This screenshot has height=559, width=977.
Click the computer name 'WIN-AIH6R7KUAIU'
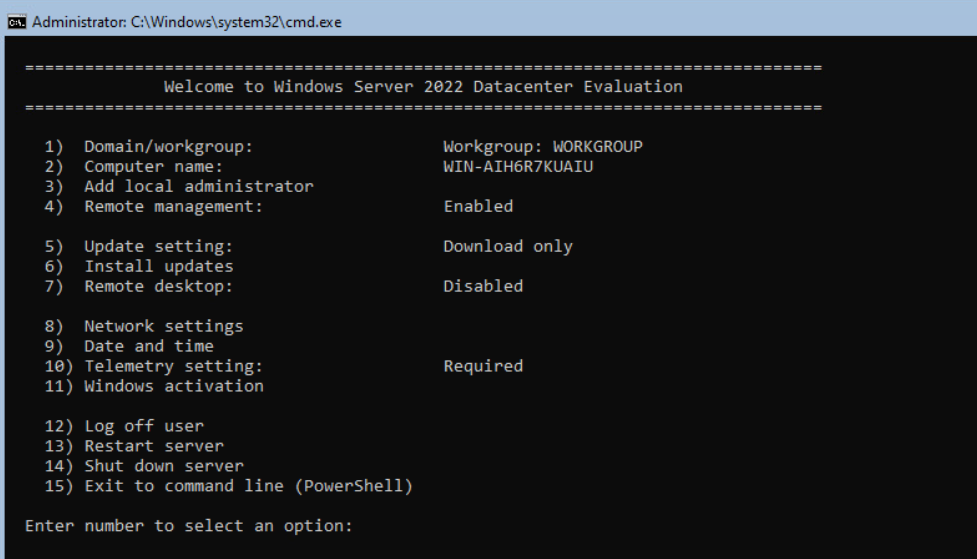coord(518,167)
